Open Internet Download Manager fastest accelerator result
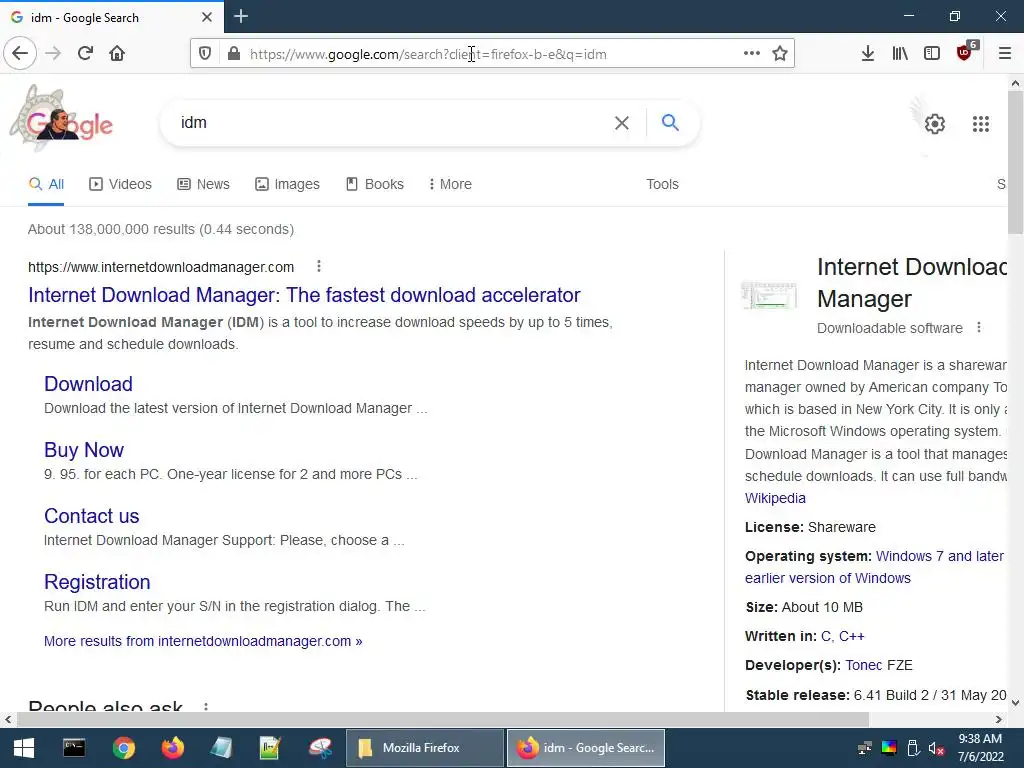This screenshot has width=1024, height=768. tap(304, 295)
